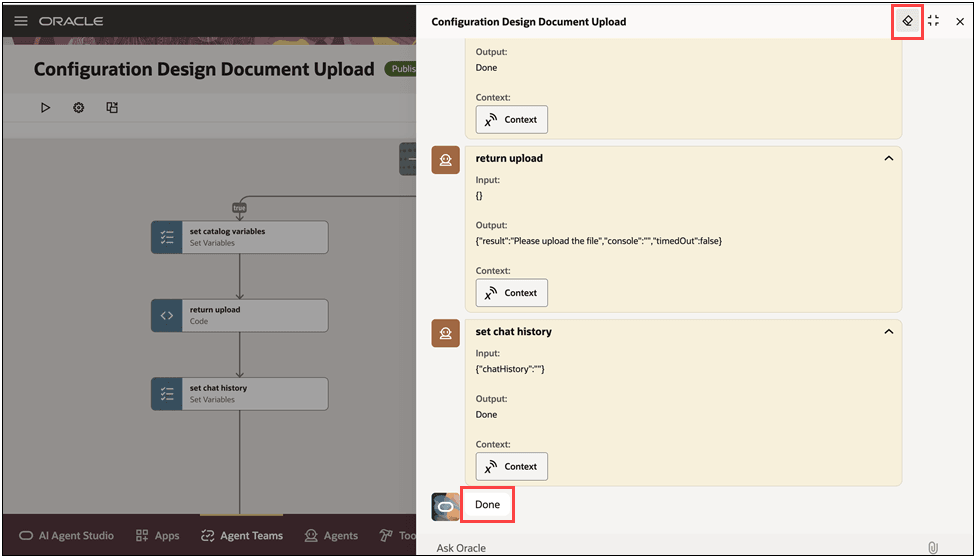
Task: Click the attachment paperclip icon
Action: point(932,547)
